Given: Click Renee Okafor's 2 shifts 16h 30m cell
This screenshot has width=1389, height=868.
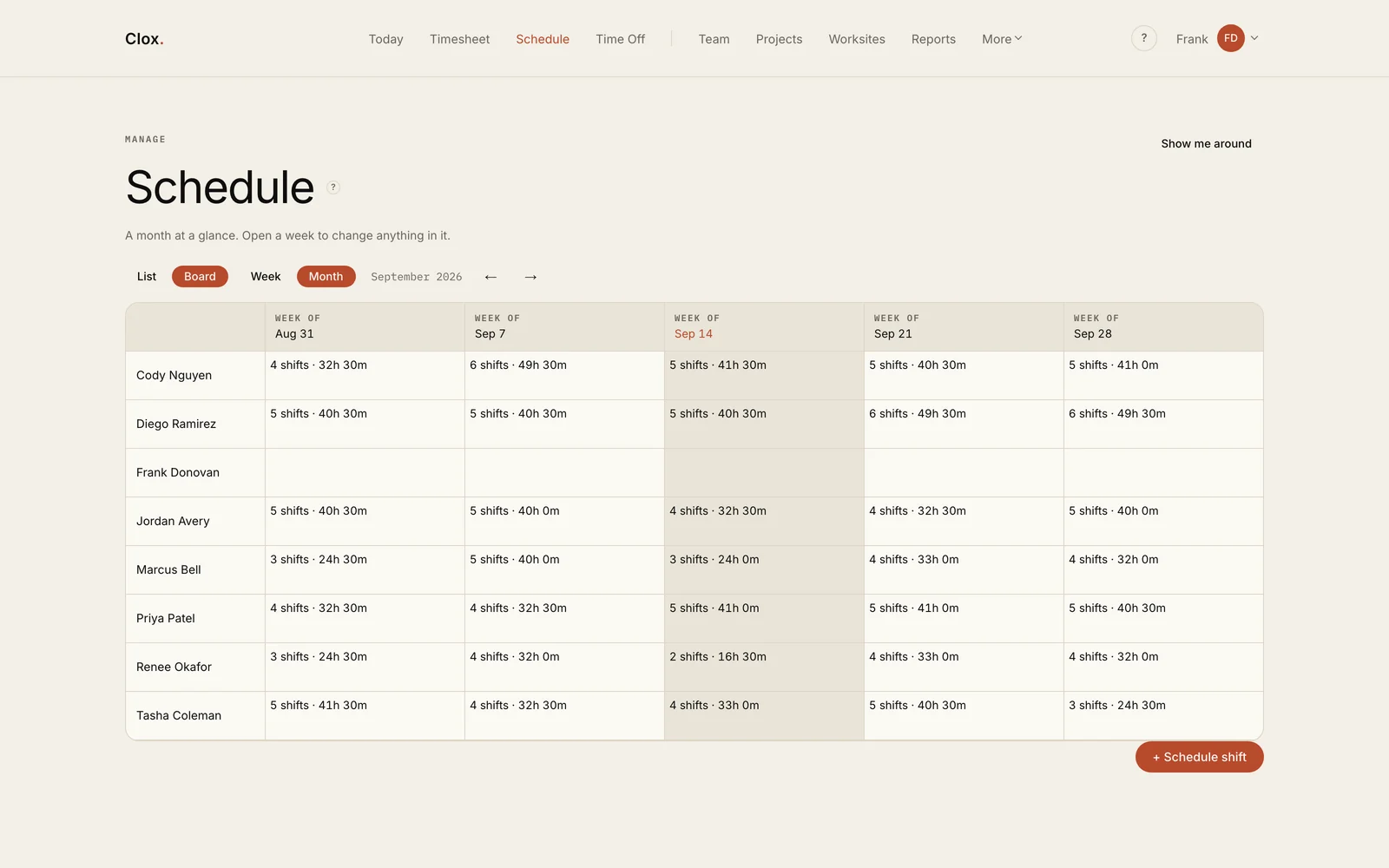Looking at the screenshot, I should coord(764,667).
